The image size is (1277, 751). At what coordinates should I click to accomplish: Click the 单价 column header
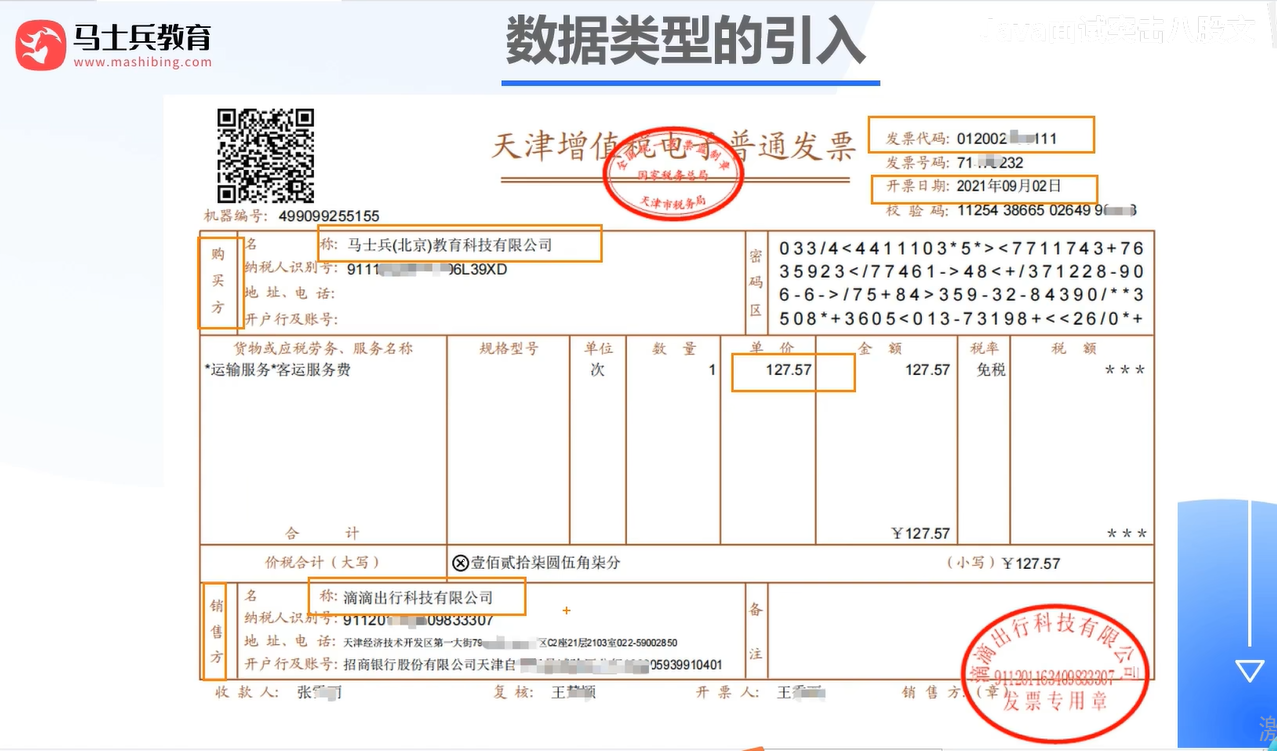(771, 348)
